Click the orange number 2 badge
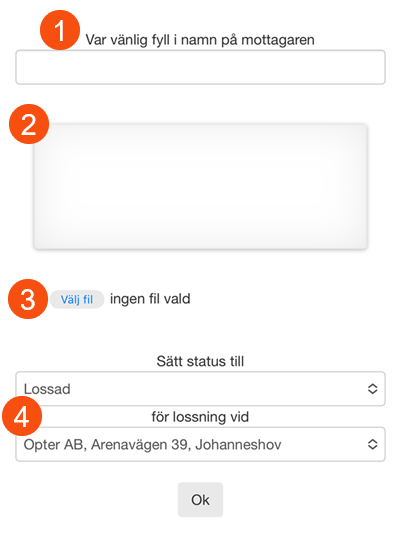The image size is (400, 535). tap(29, 124)
